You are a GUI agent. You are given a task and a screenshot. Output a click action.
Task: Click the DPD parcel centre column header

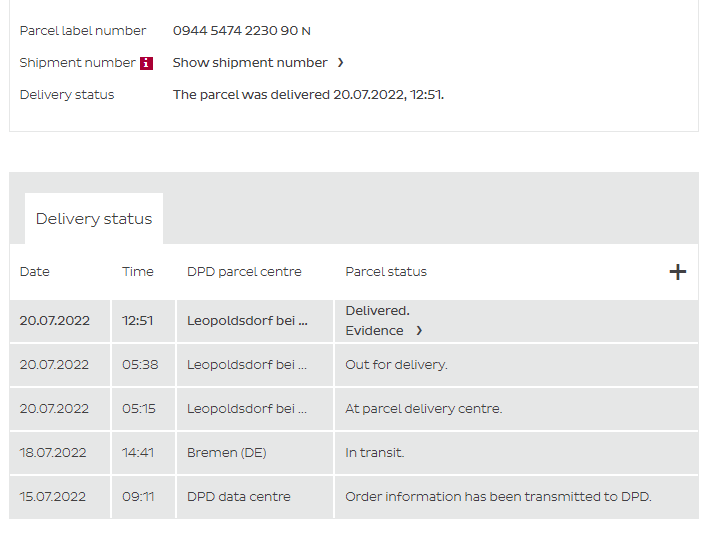[x=244, y=272]
